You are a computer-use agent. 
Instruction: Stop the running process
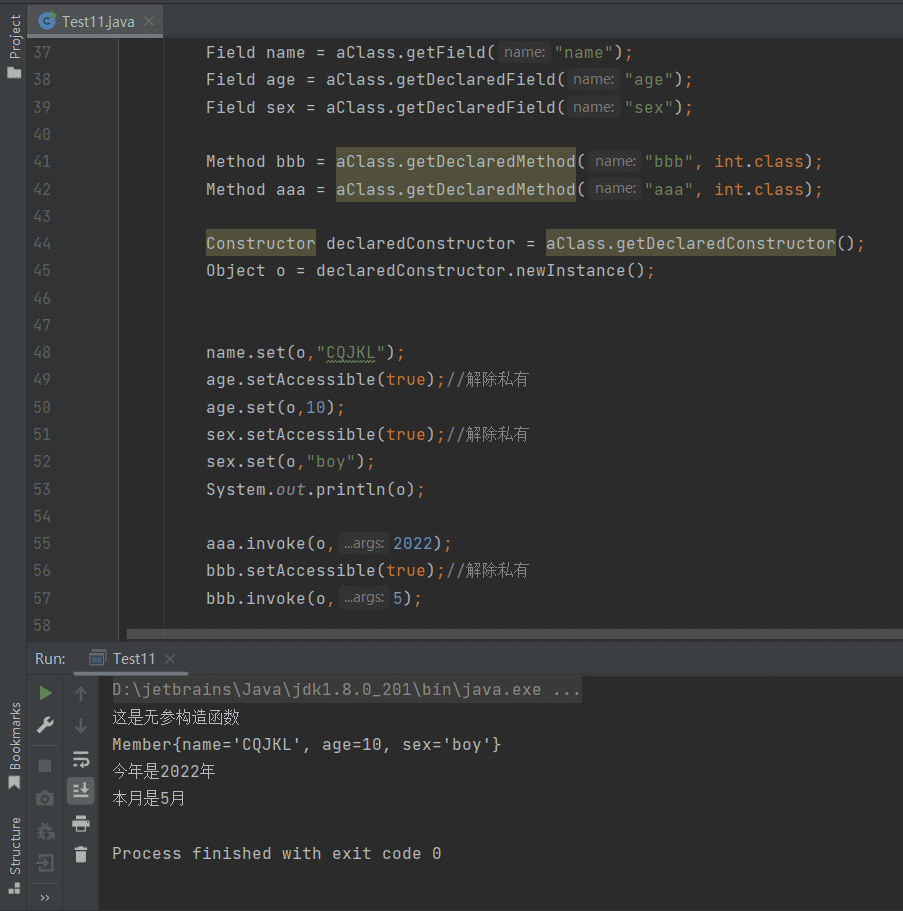(x=45, y=766)
